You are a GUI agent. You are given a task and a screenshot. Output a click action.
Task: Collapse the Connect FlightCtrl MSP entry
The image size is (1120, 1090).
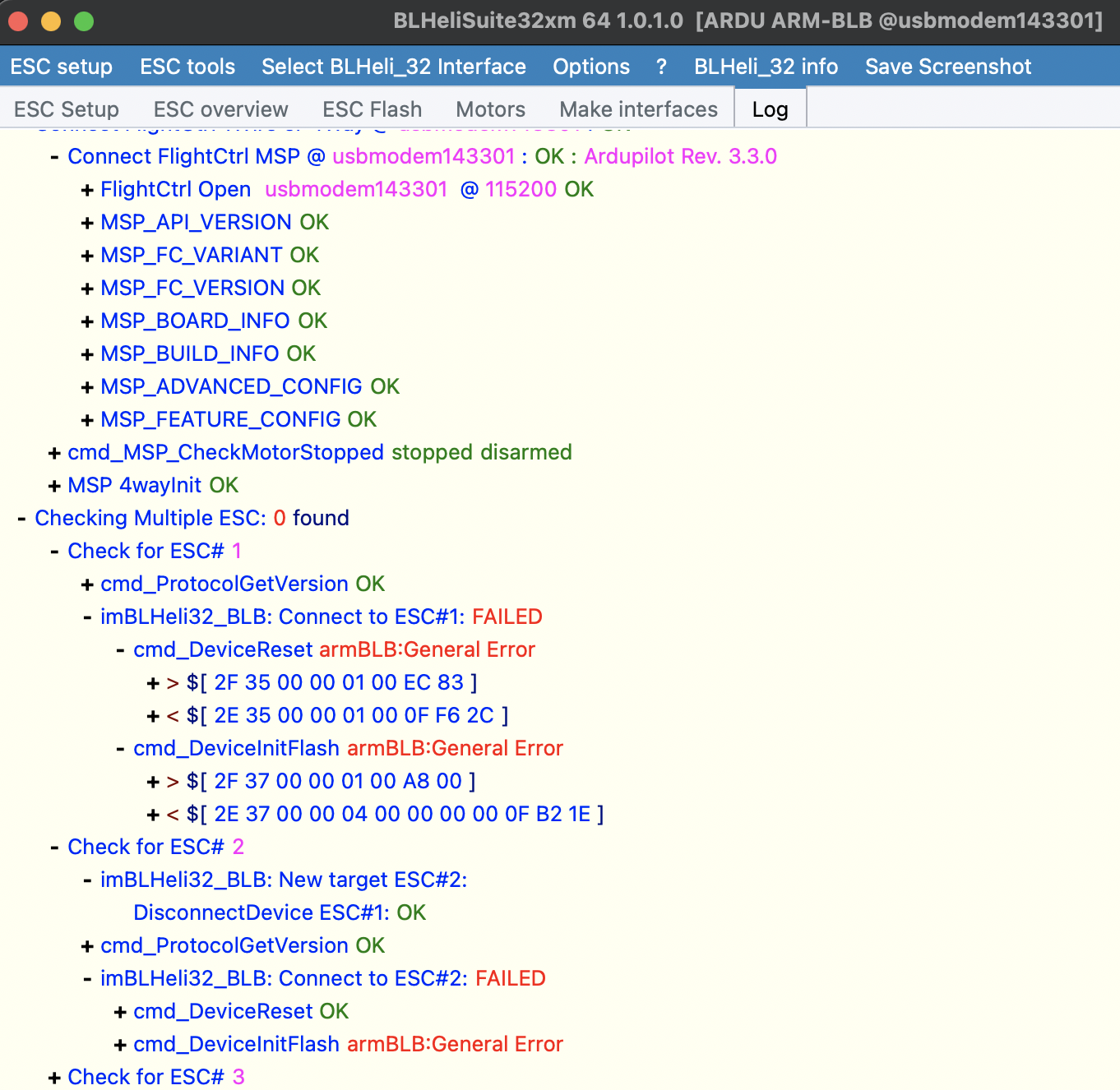(x=53, y=156)
